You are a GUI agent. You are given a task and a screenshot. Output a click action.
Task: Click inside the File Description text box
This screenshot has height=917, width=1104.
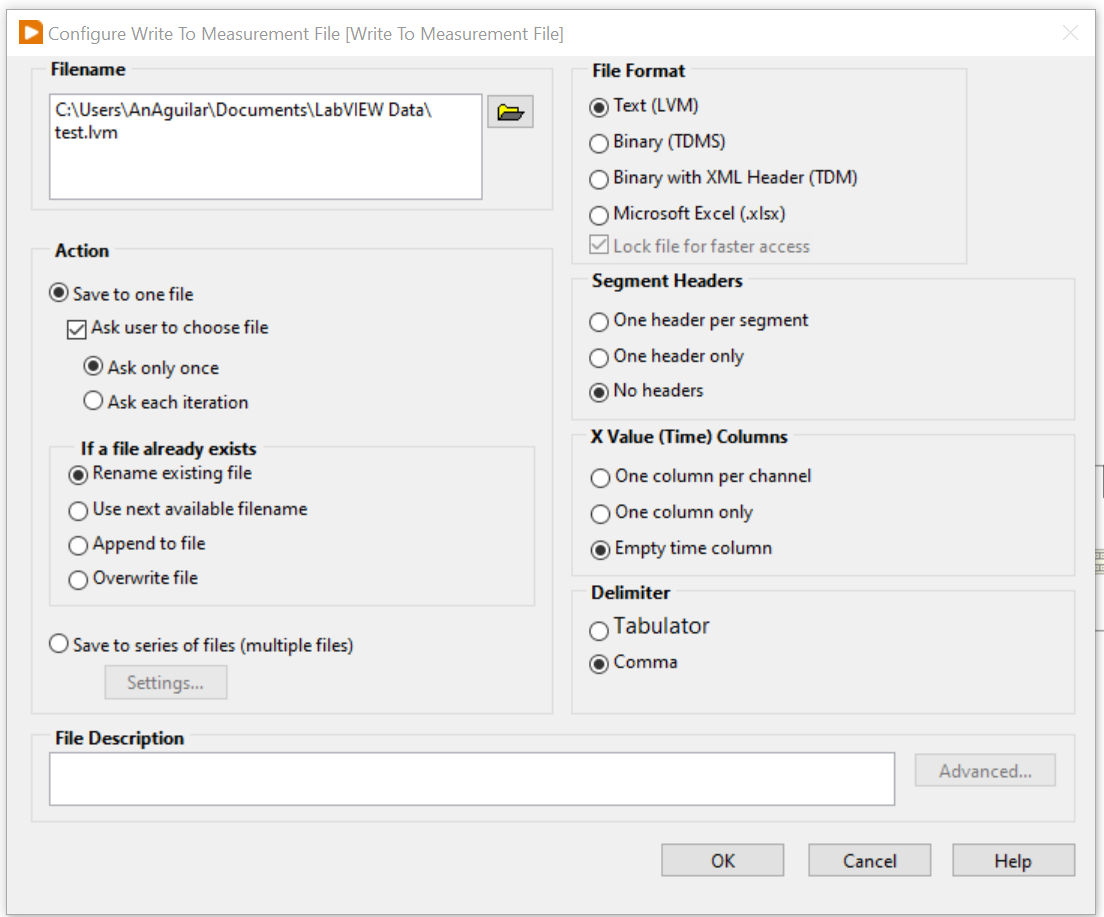[x=471, y=779]
